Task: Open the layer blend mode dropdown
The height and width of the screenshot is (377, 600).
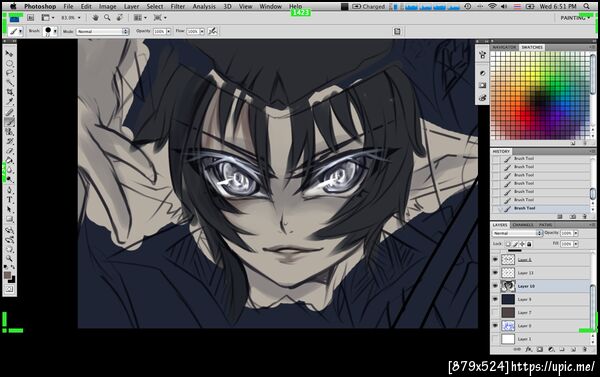Action: pyautogui.click(x=517, y=233)
